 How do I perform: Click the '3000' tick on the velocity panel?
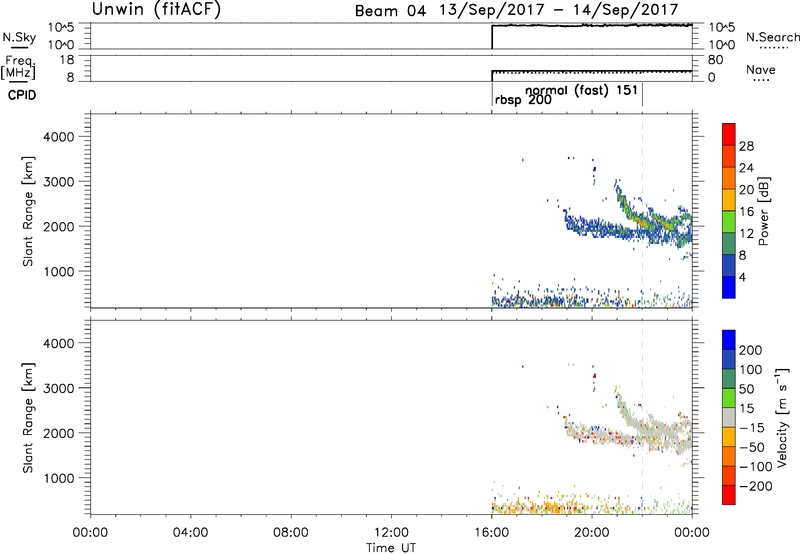click(x=59, y=388)
